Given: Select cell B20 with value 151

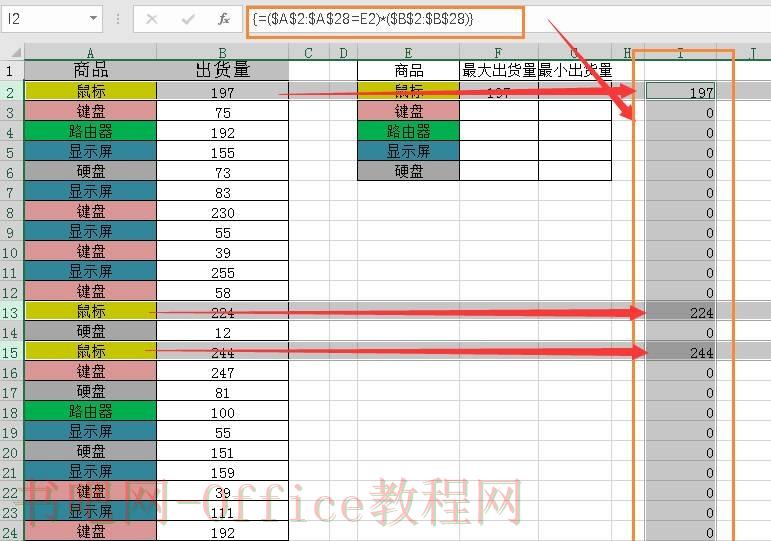Looking at the screenshot, I should [222, 452].
